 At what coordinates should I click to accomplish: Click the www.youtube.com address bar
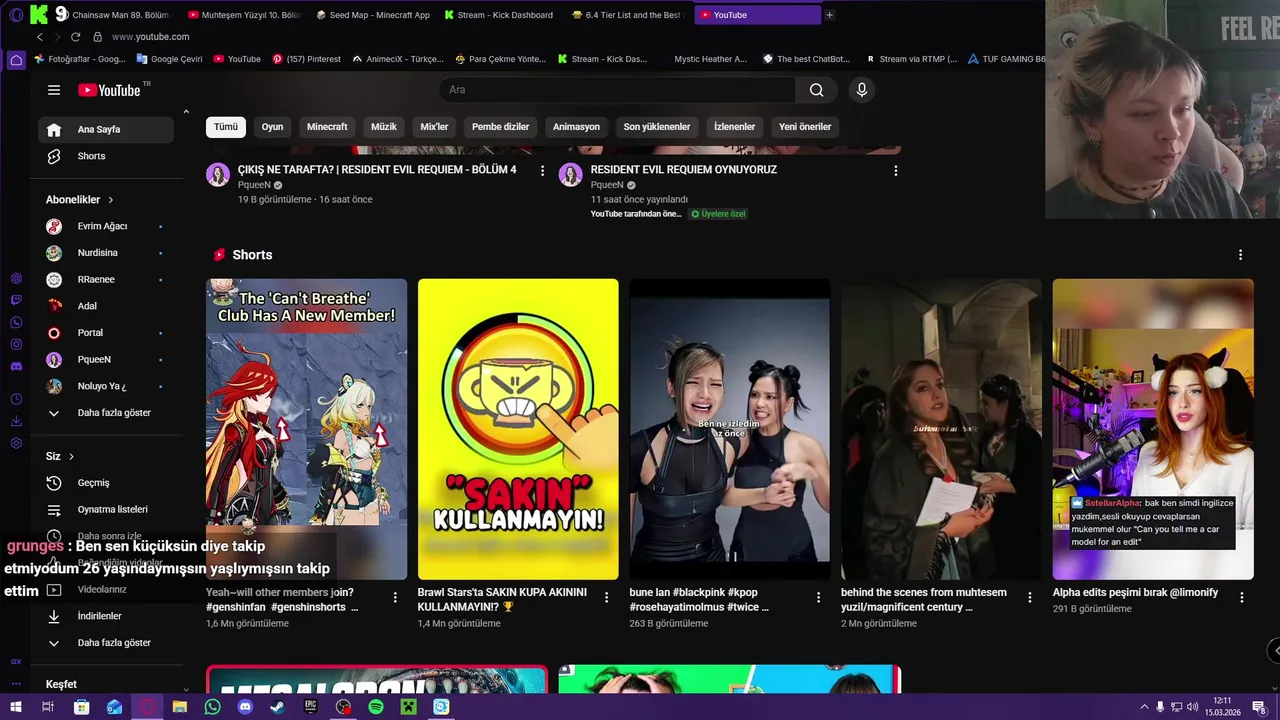[x=150, y=37]
